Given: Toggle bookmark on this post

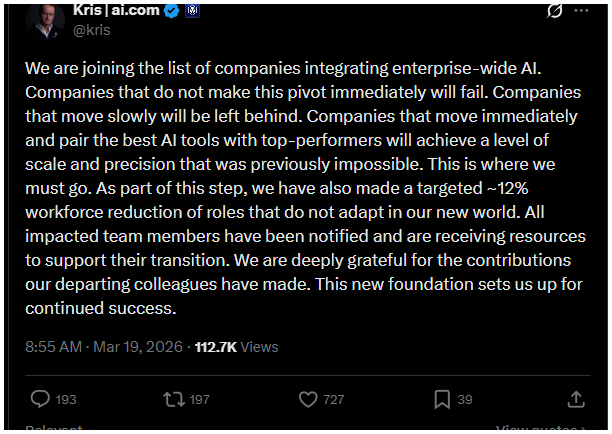Looking at the screenshot, I should click(442, 399).
